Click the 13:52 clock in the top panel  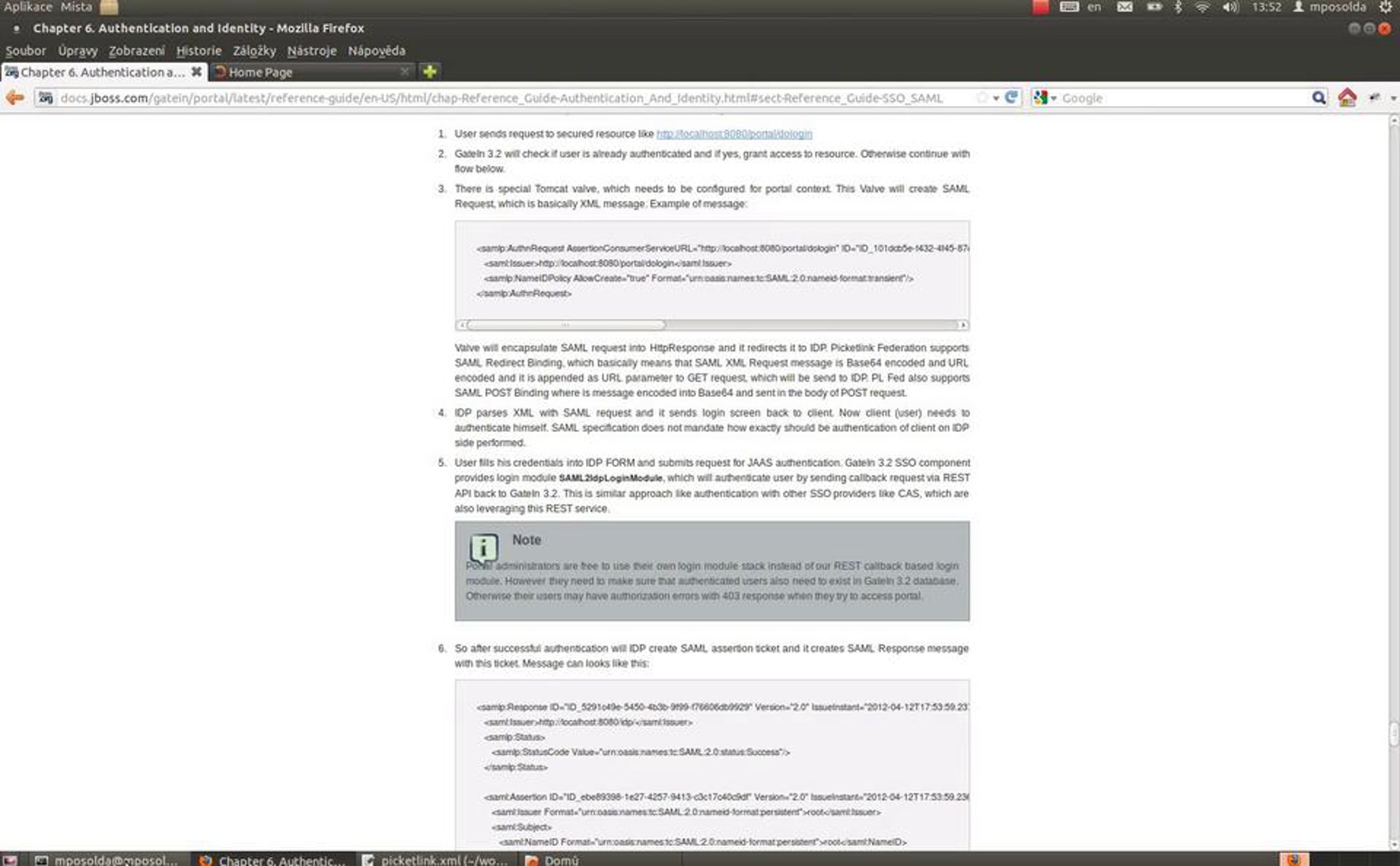pyautogui.click(x=1266, y=7)
